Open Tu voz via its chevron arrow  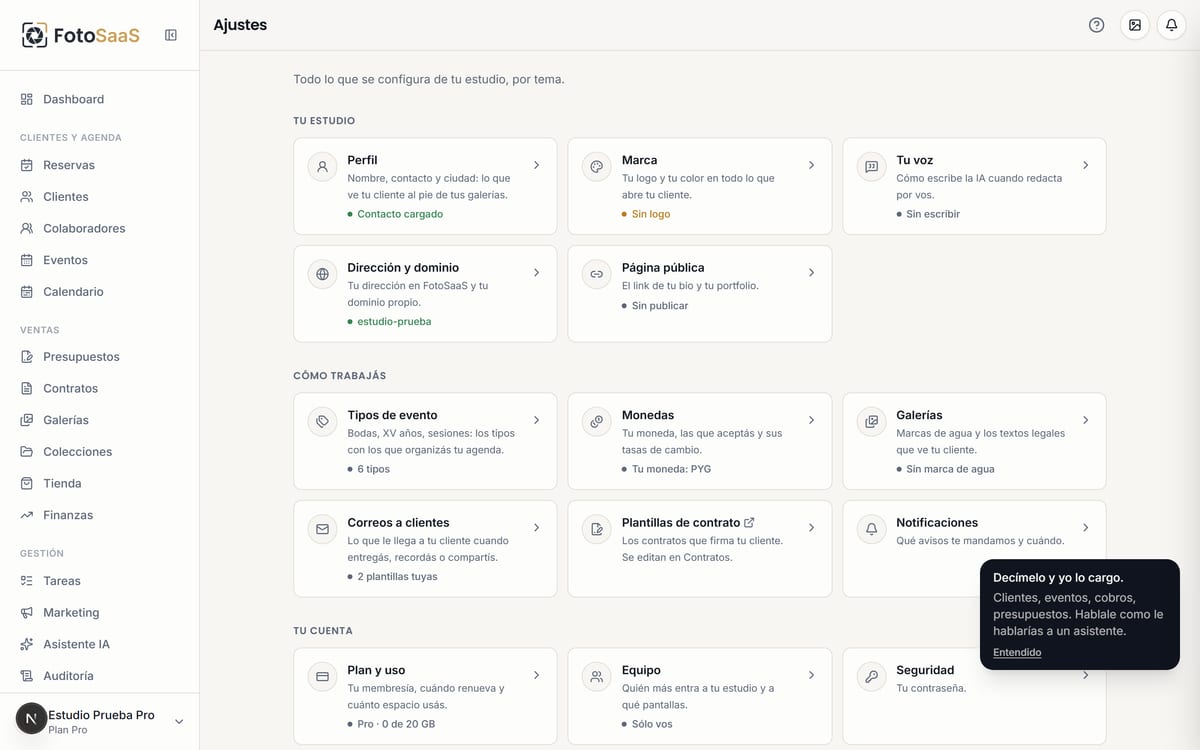tap(1085, 165)
